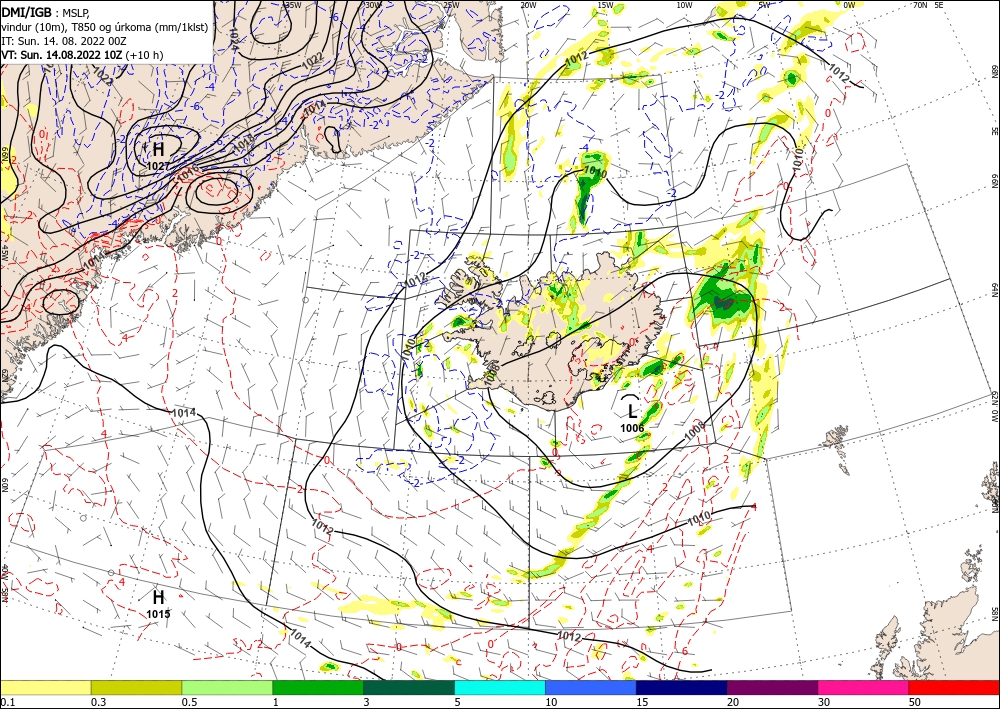Screen dimensions: 1000x709
Task: Select the dark green 3 mm legend swatch
Action: (409, 687)
